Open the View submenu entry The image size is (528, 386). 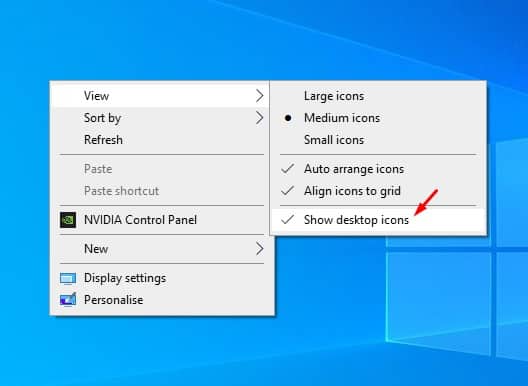[161, 96]
